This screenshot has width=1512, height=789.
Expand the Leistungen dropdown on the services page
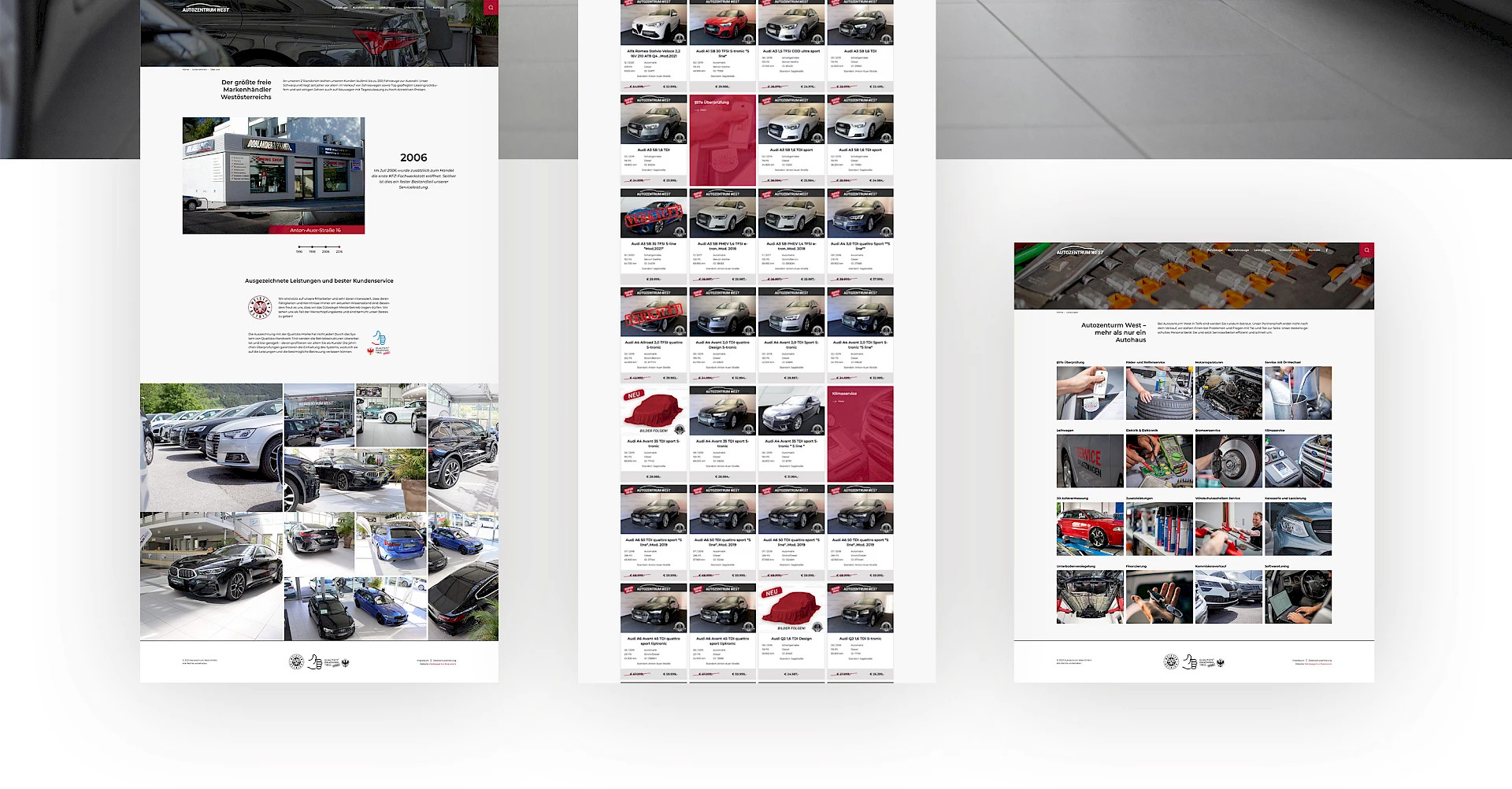1263,250
